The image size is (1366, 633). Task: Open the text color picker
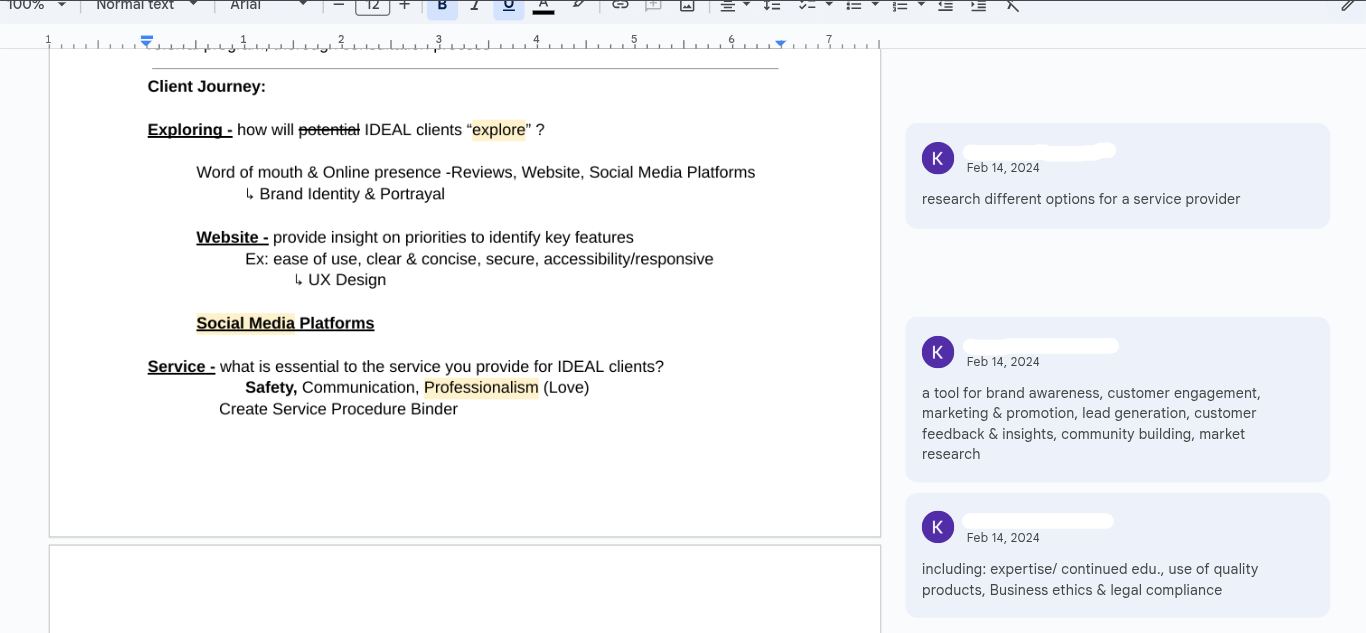543,6
